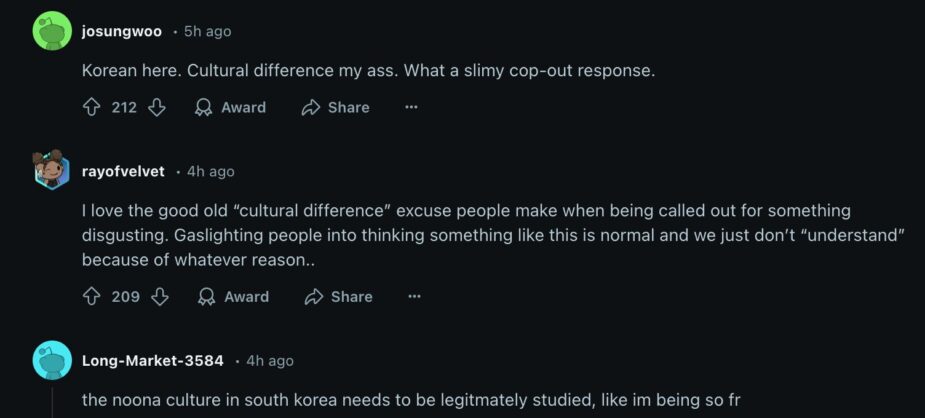This screenshot has width=925, height=418.
Task: Collapse Long-Market-3584's comment thread line
Action: tap(52, 402)
